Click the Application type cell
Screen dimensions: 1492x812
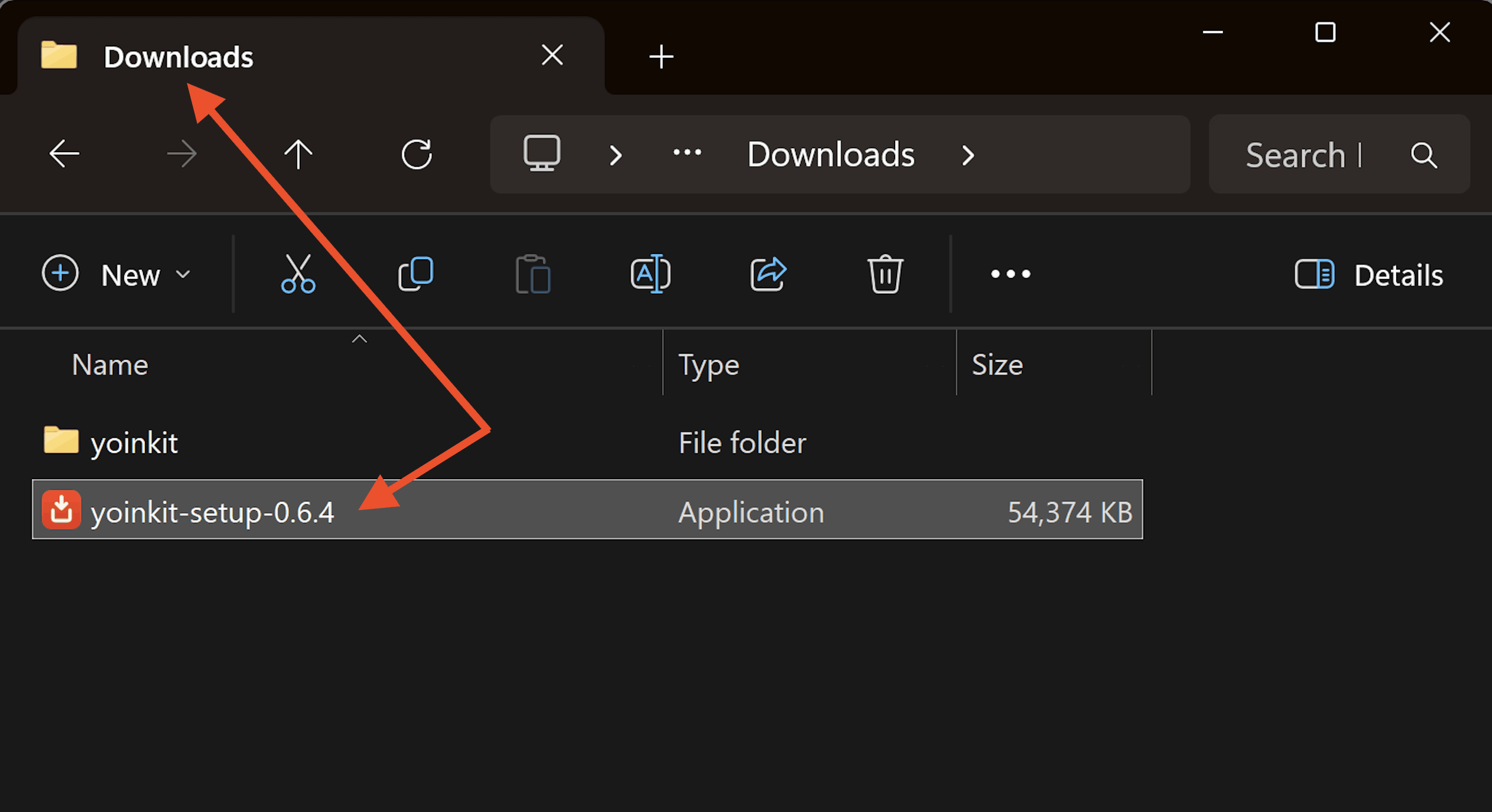pos(751,513)
